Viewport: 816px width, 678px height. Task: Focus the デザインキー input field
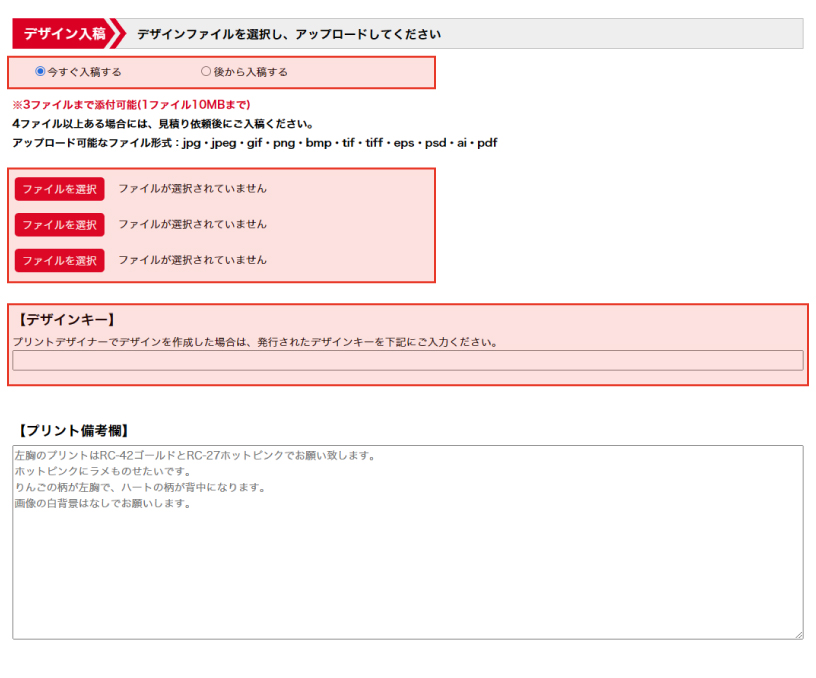click(x=407, y=361)
